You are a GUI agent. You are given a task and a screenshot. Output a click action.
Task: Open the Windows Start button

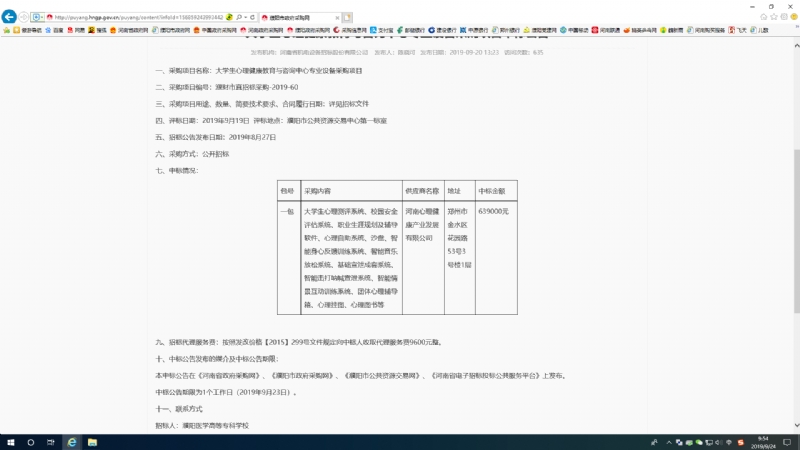[10, 442]
